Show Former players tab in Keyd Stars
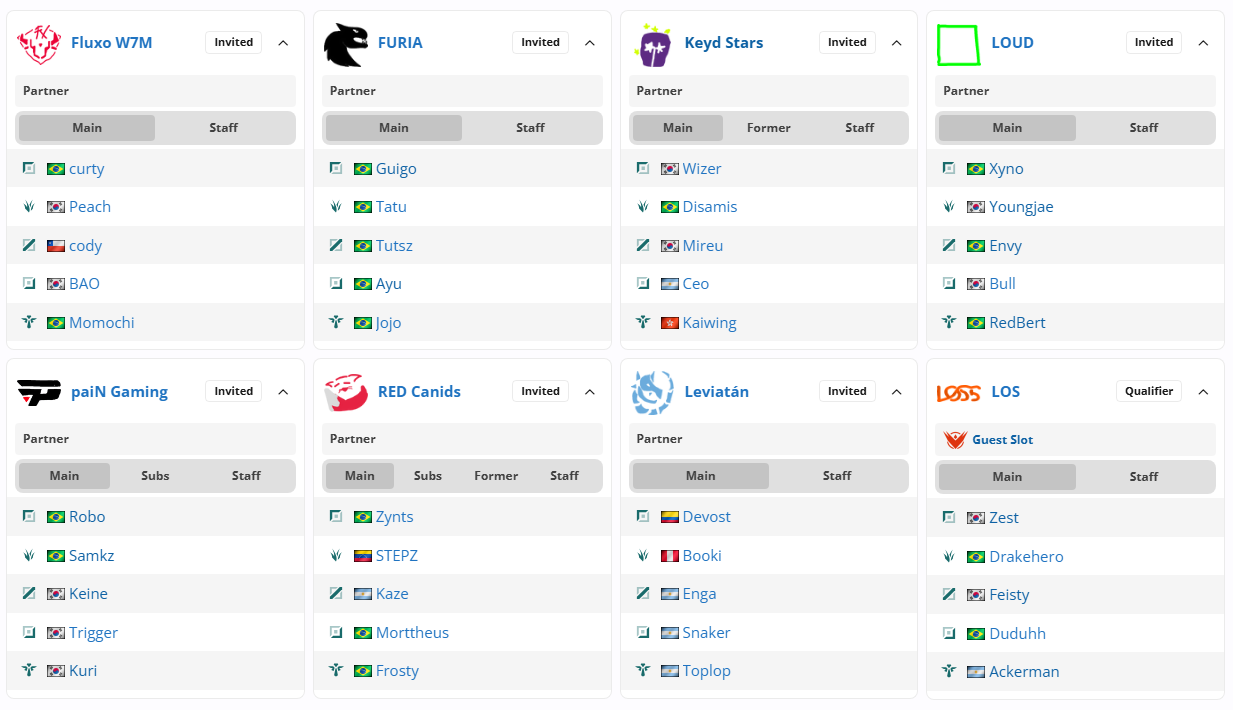Viewport: 1233px width, 710px height. [x=769, y=128]
